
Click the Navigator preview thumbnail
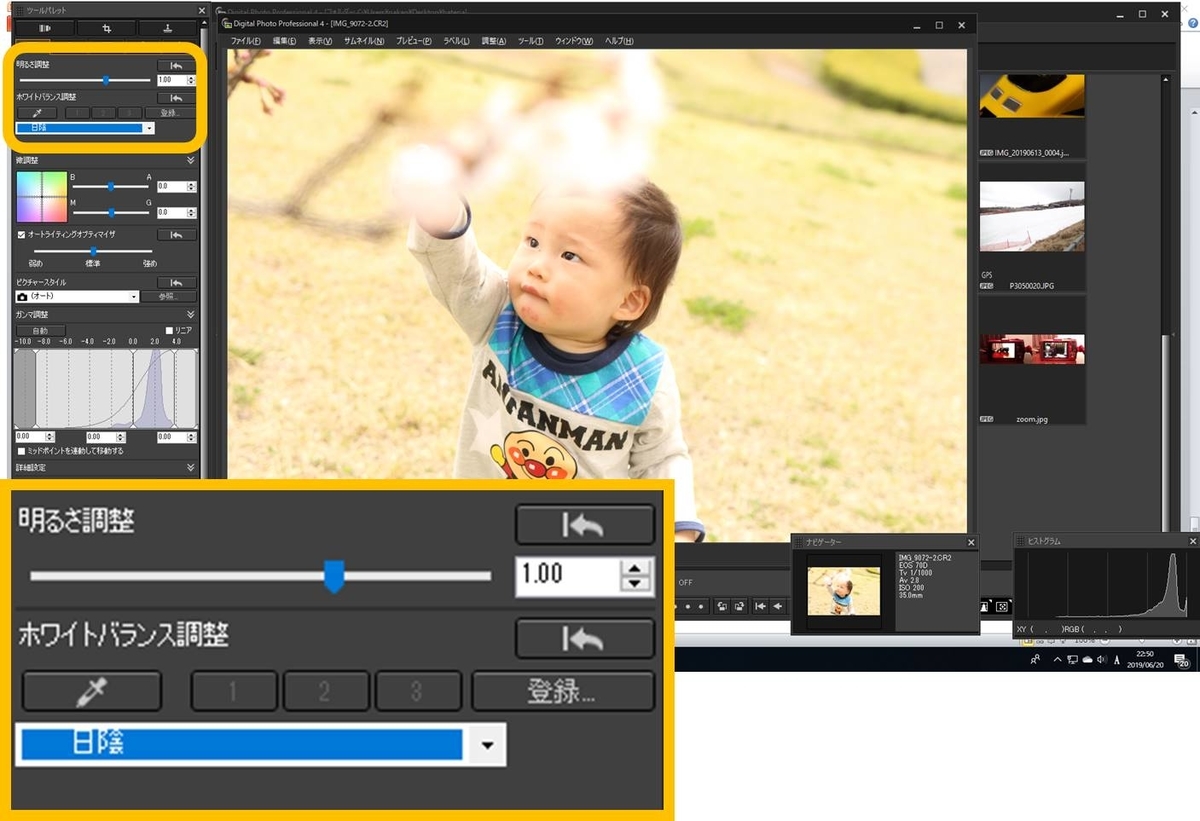pyautogui.click(x=844, y=592)
